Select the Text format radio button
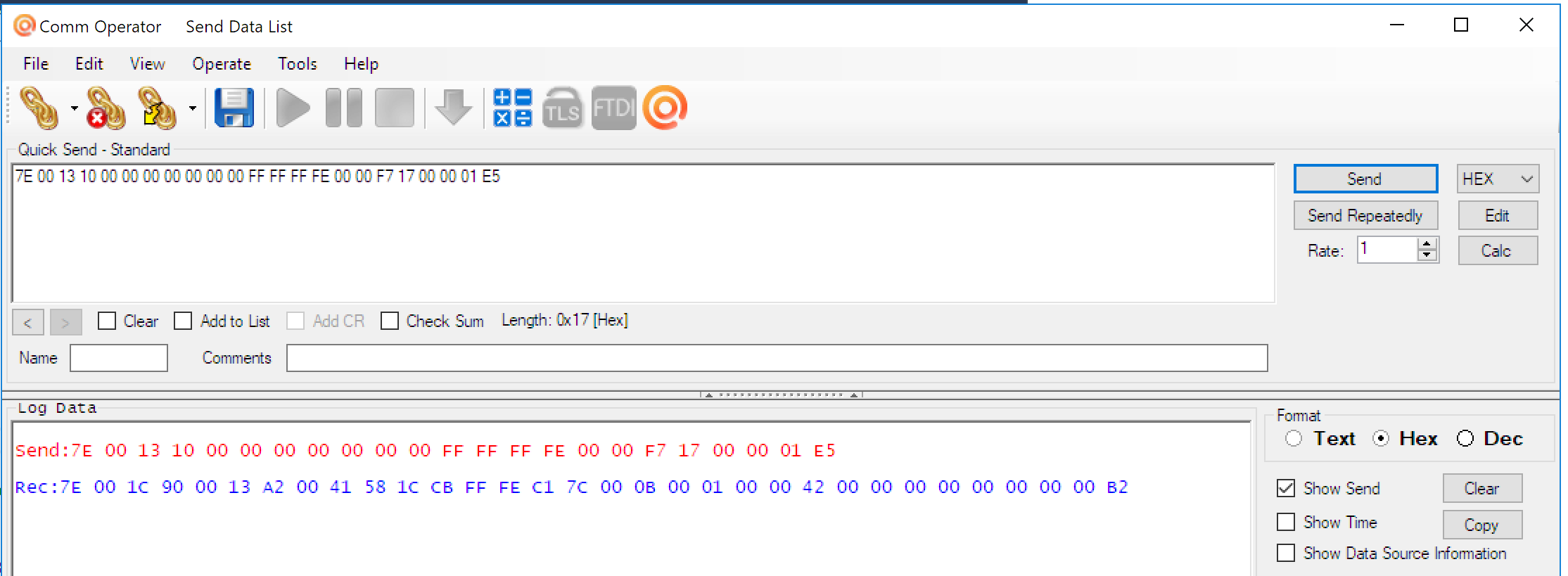This screenshot has width=1568, height=576. pos(1294,438)
